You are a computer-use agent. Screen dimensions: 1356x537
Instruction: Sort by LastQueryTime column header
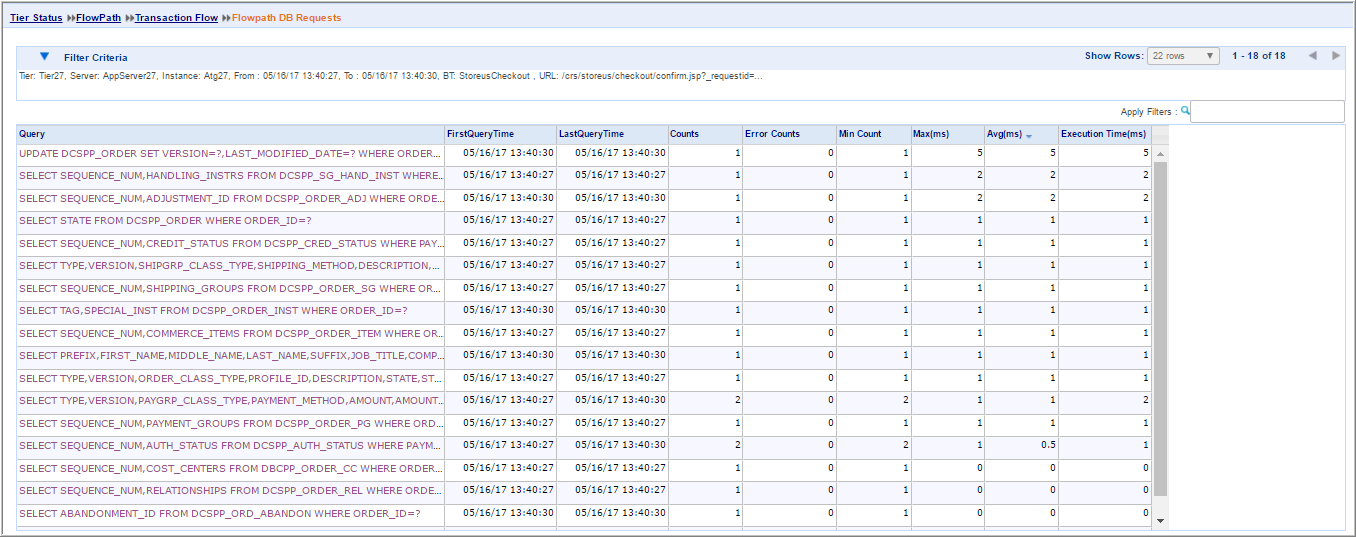pyautogui.click(x=591, y=134)
